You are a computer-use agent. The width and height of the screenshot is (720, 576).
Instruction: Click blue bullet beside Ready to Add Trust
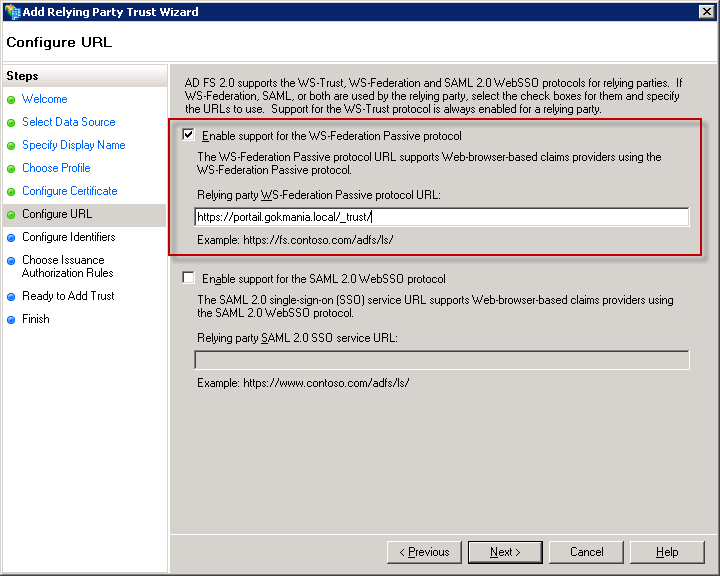[x=11, y=297]
